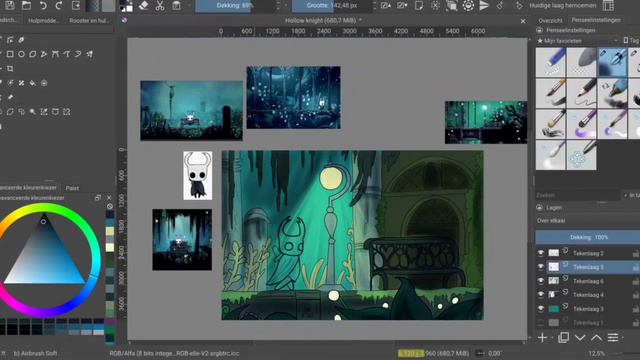640x360 pixels.
Task: Click the foreground/background color selector icon
Action: pyautogui.click(x=126, y=6)
